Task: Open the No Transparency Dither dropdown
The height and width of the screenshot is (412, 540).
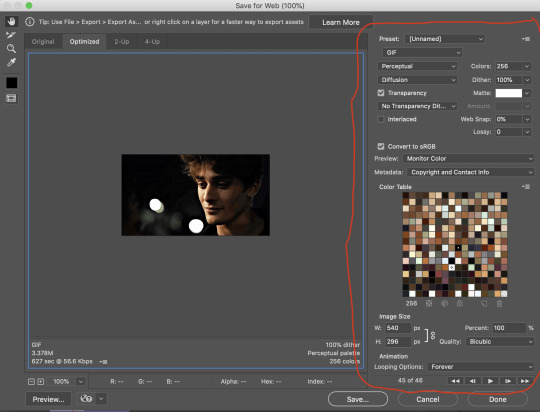Action: pyautogui.click(x=417, y=106)
